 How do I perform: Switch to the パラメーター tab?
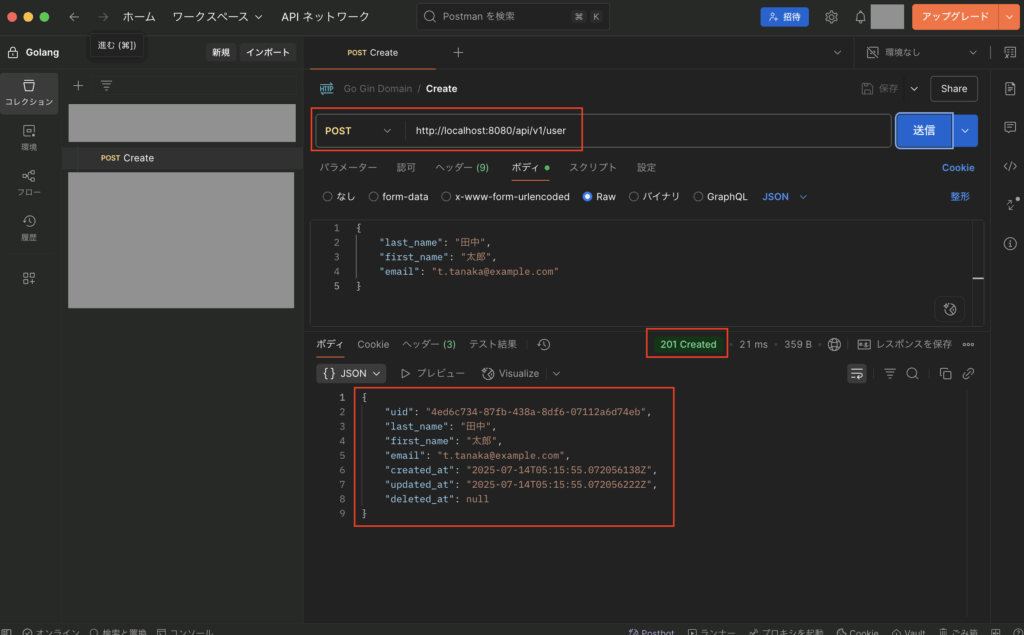(x=348, y=167)
